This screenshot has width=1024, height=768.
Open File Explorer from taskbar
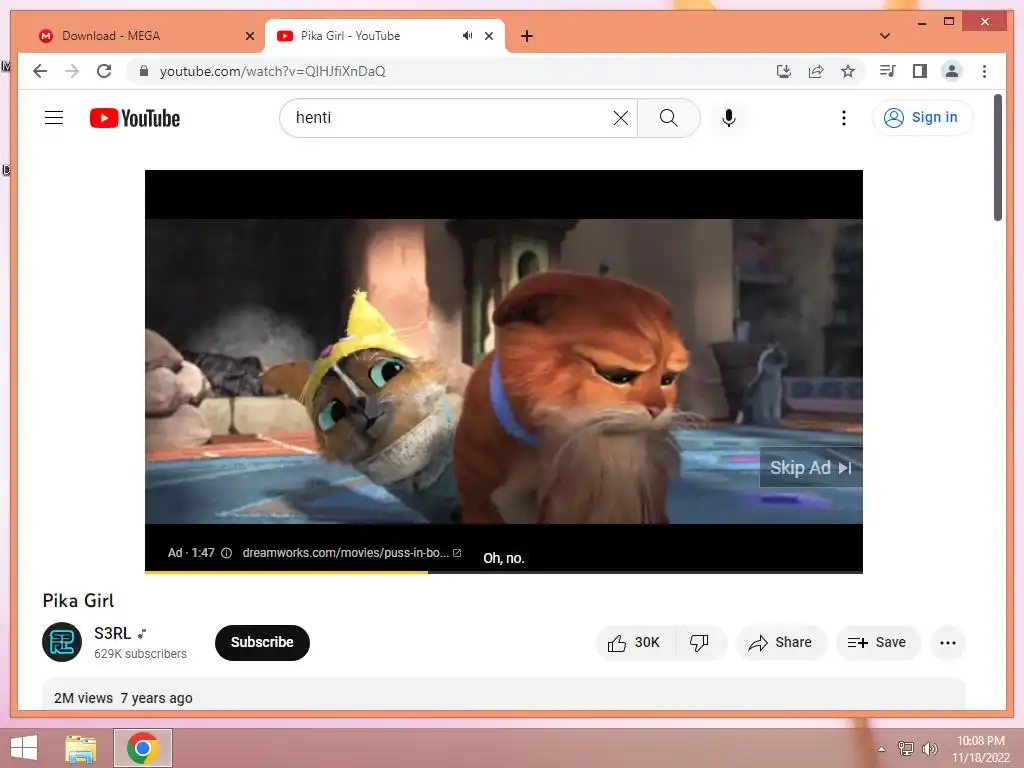(x=81, y=748)
